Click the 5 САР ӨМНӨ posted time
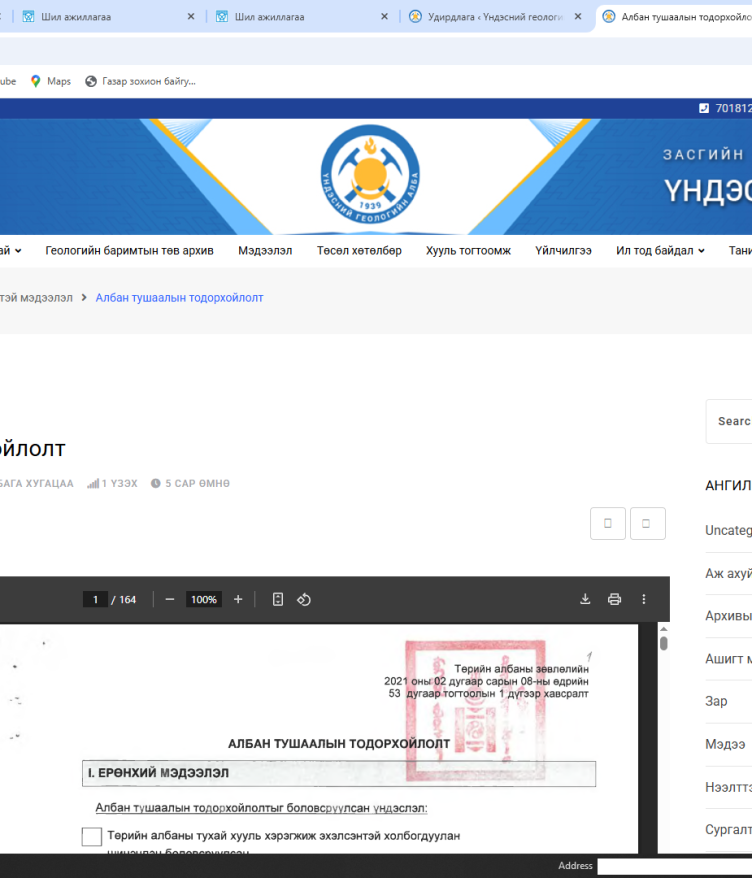 (197, 483)
